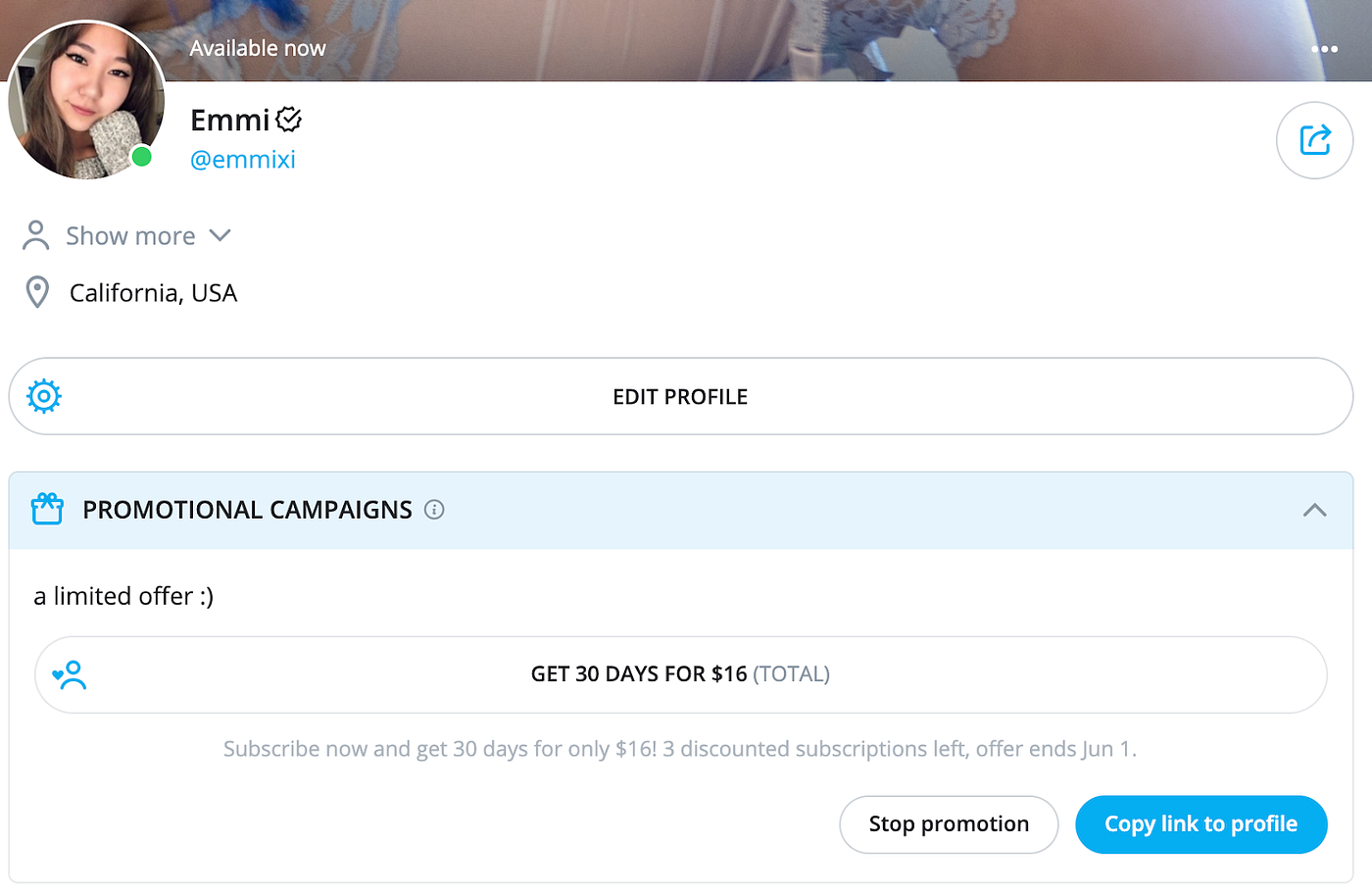
Task: Open the three-dots options menu
Action: [1324, 48]
